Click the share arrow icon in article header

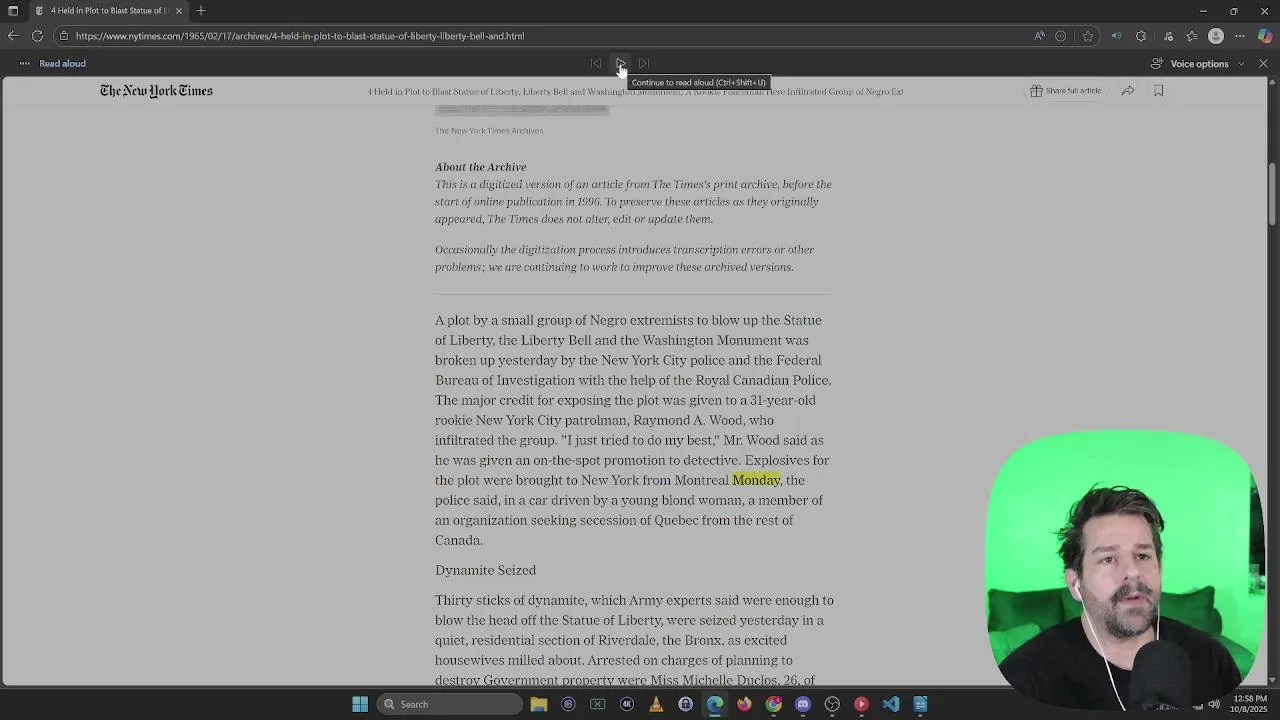[x=1128, y=91]
